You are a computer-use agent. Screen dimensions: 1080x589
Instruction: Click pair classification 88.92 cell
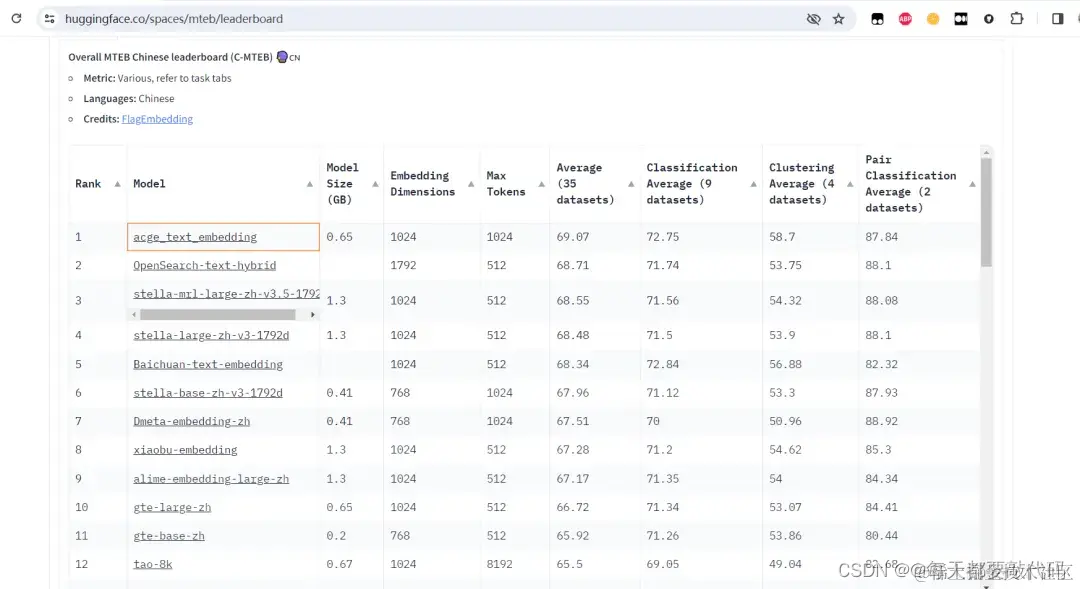(x=882, y=422)
